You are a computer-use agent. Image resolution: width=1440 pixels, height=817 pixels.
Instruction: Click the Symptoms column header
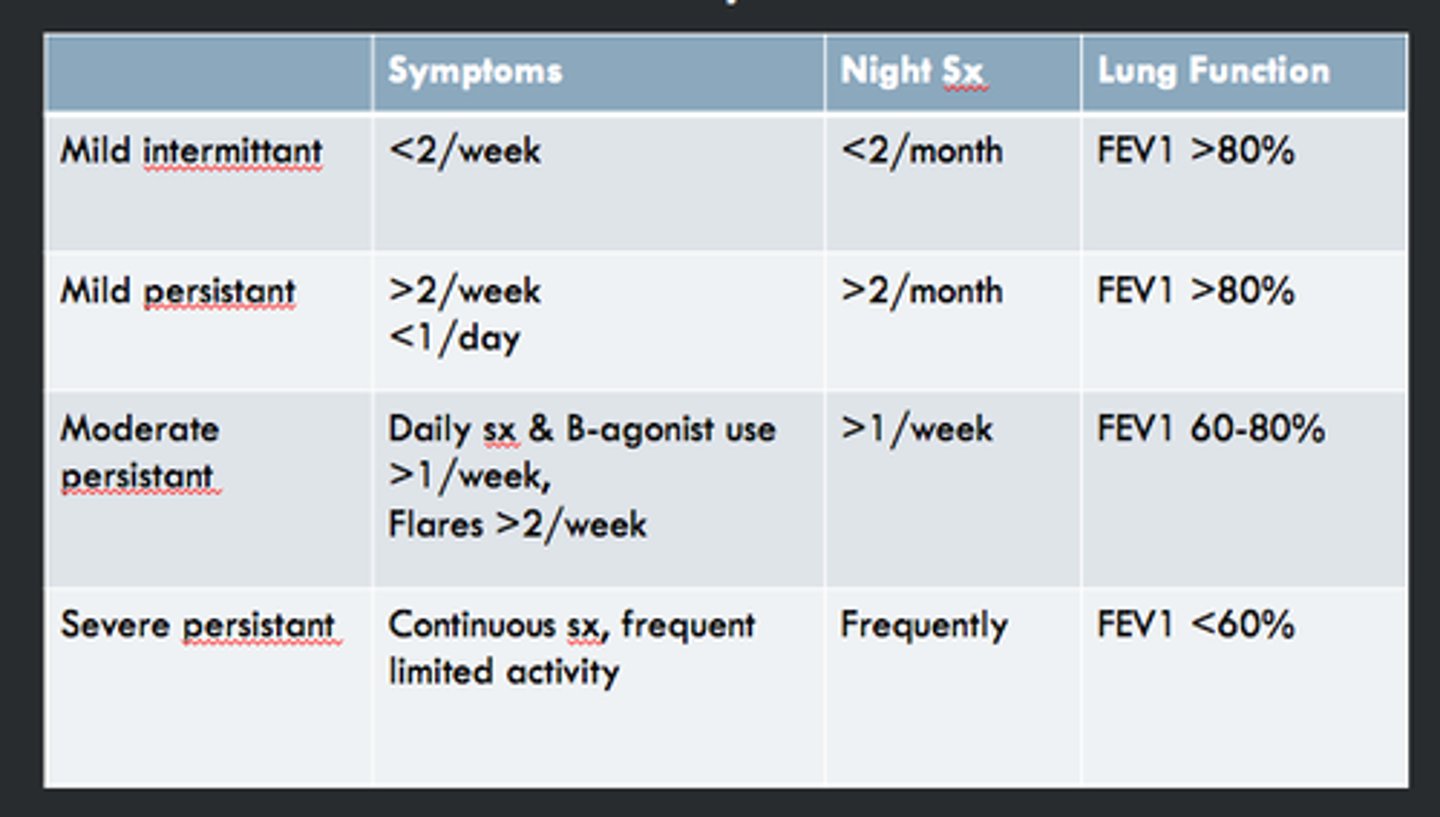click(x=476, y=71)
